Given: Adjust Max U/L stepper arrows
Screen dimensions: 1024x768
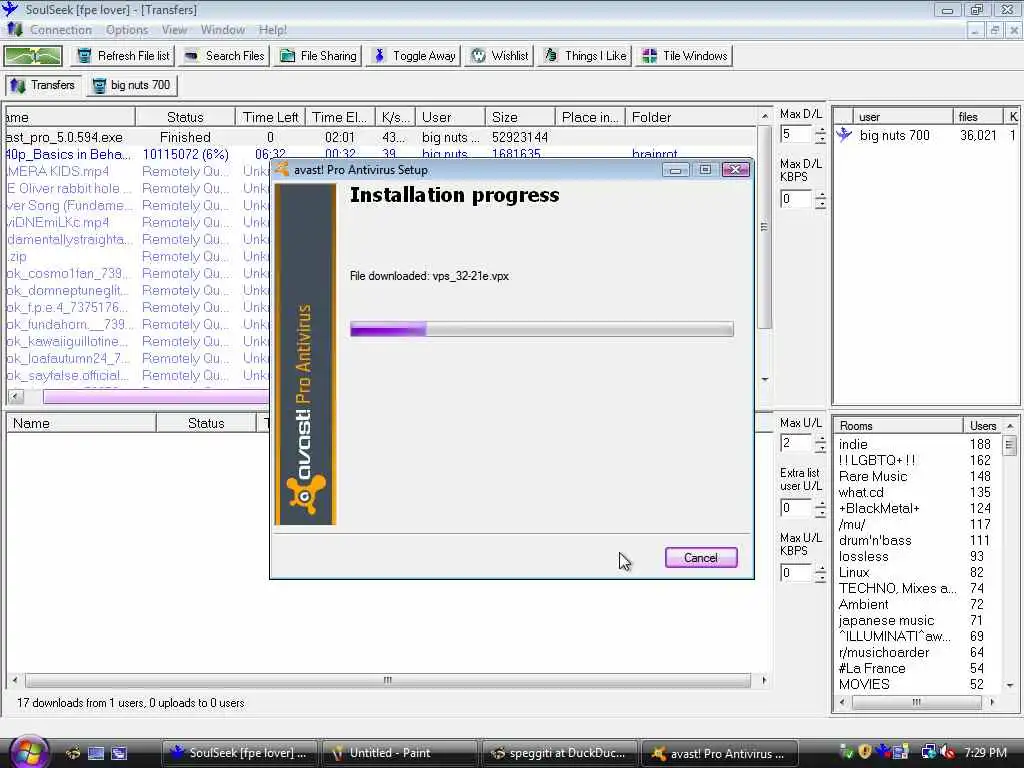Looking at the screenshot, I should pyautogui.click(x=820, y=444).
